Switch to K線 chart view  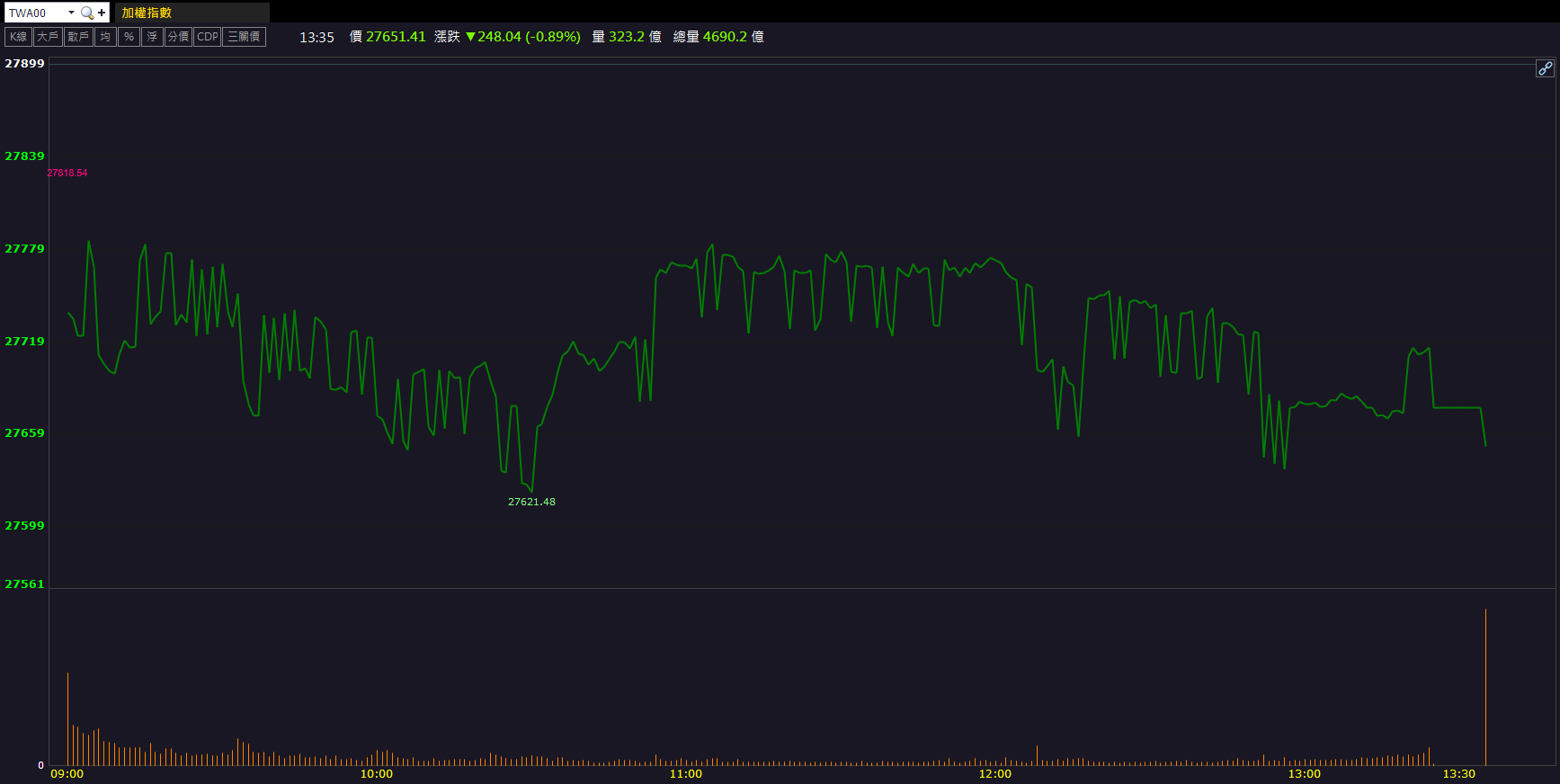[x=19, y=37]
